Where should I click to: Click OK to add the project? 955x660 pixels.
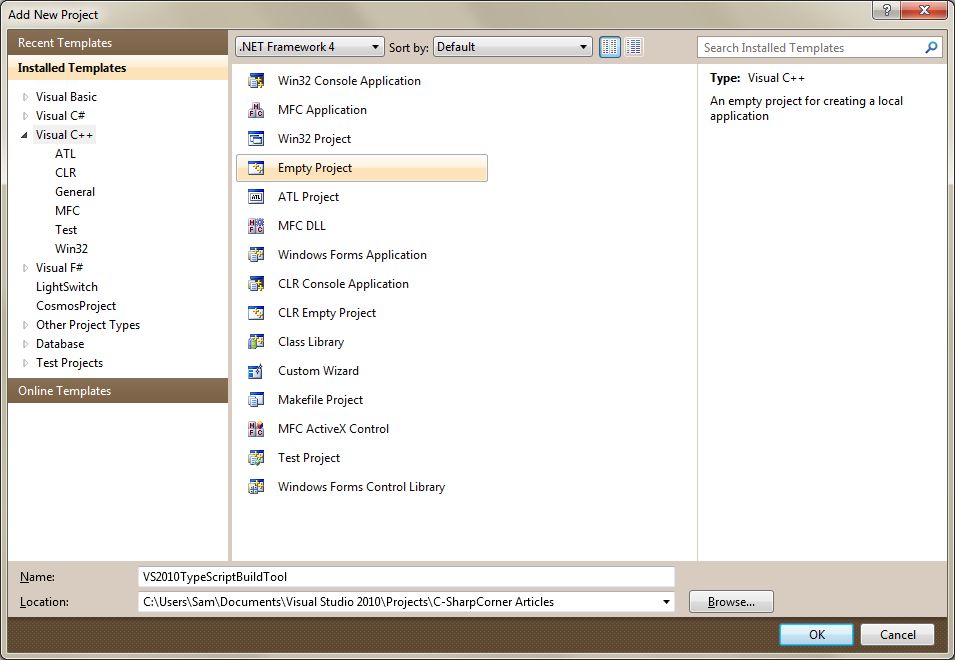816,634
